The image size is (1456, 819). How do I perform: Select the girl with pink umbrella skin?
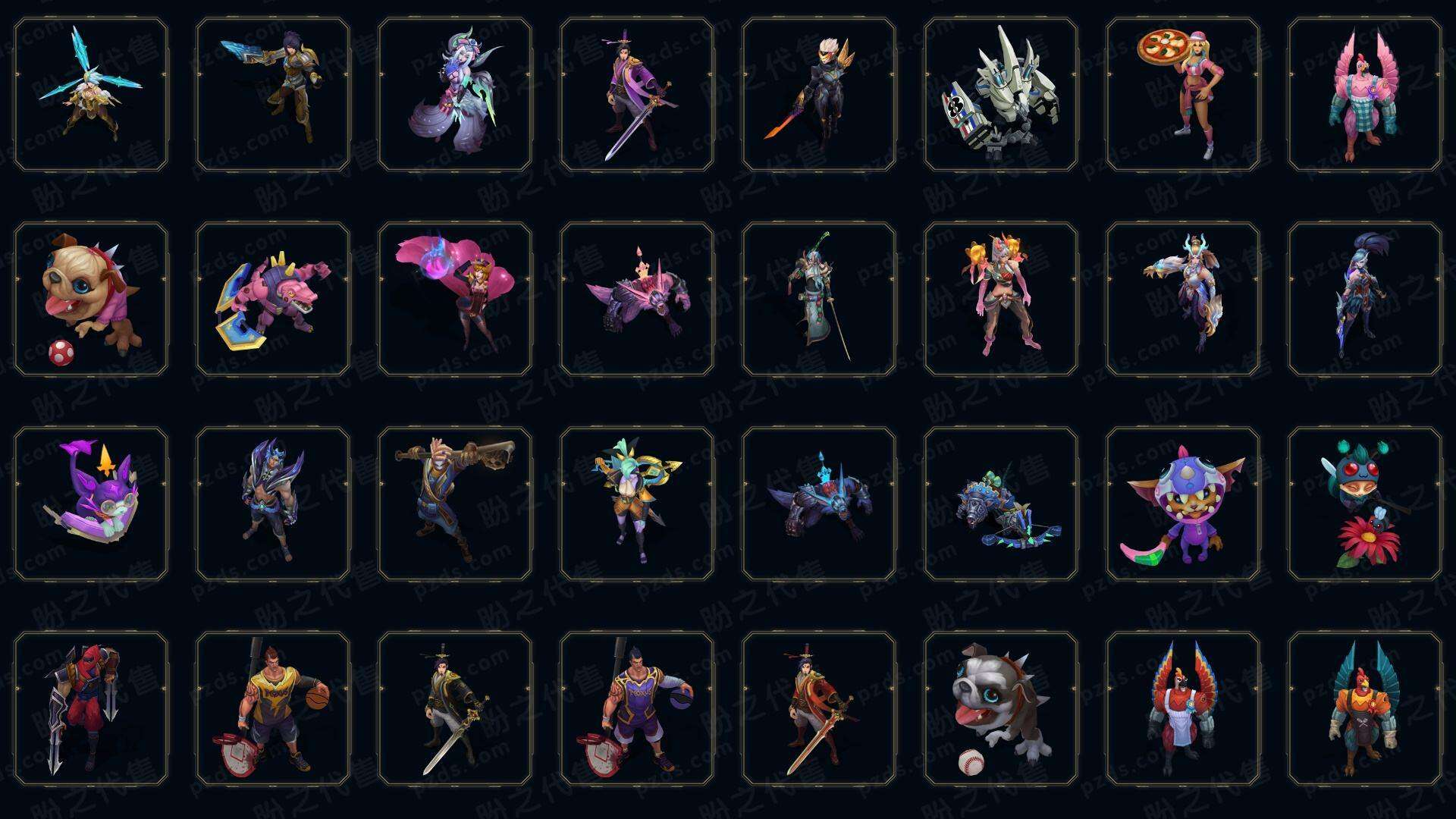pyautogui.click(x=455, y=300)
